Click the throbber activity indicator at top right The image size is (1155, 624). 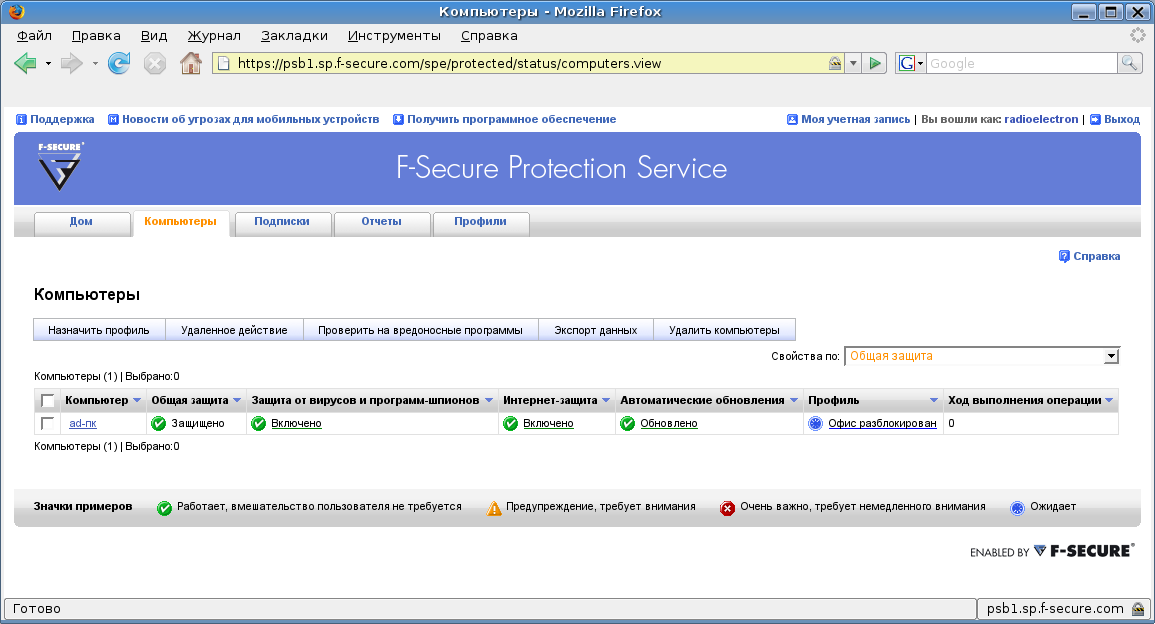click(1138, 35)
